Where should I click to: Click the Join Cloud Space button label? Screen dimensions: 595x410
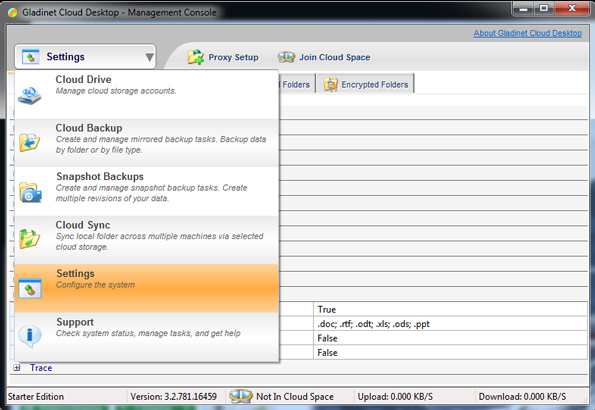click(335, 57)
